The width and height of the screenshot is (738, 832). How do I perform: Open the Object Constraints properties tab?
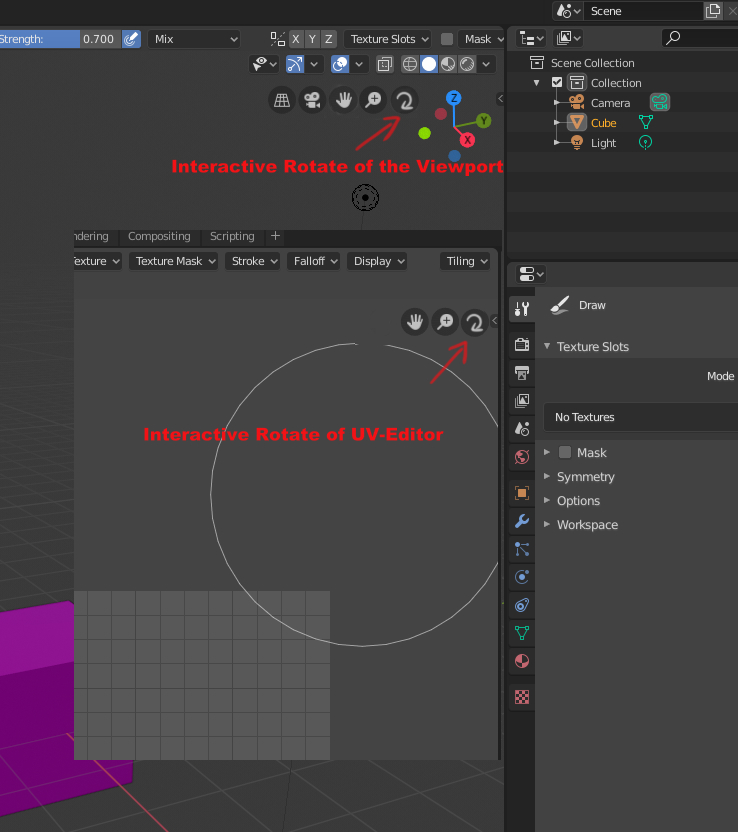(x=522, y=605)
